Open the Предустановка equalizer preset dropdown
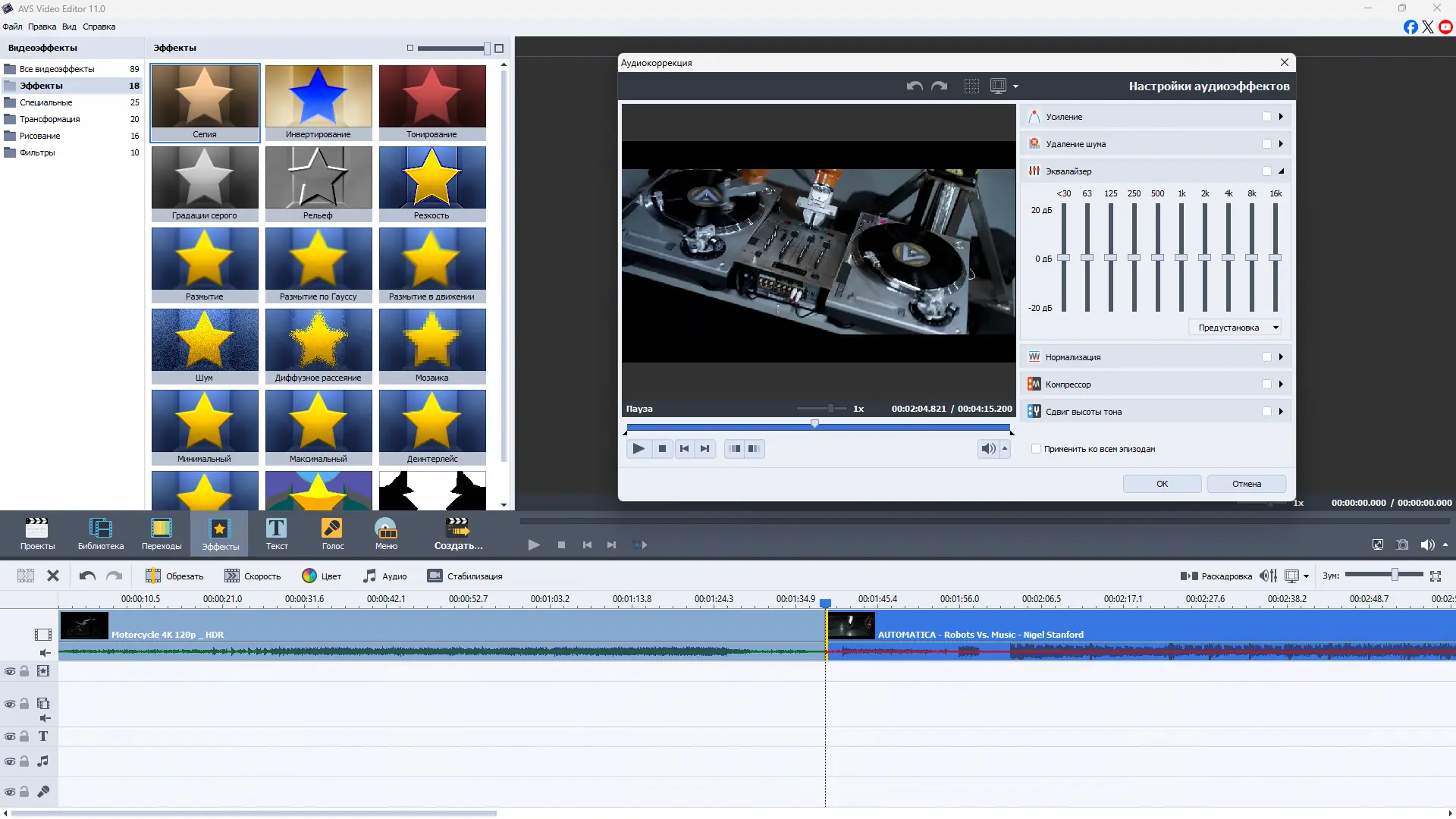This screenshot has height=819, width=1456. (1235, 328)
